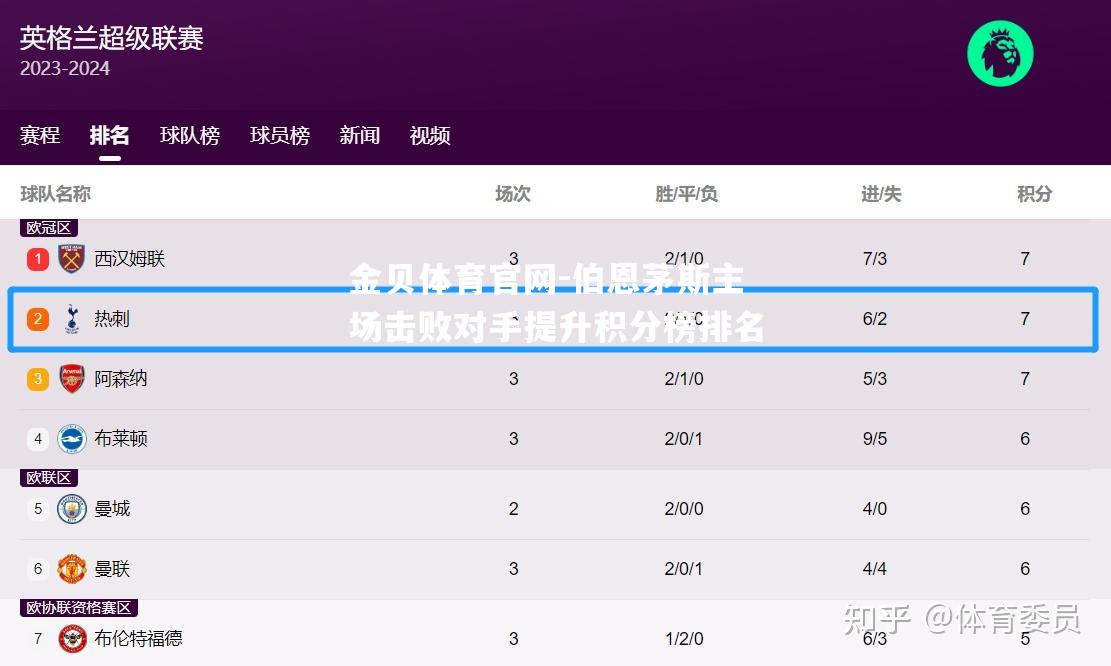Click the red rank 1 badge
Viewport: 1111px width, 666px height.
[38, 259]
